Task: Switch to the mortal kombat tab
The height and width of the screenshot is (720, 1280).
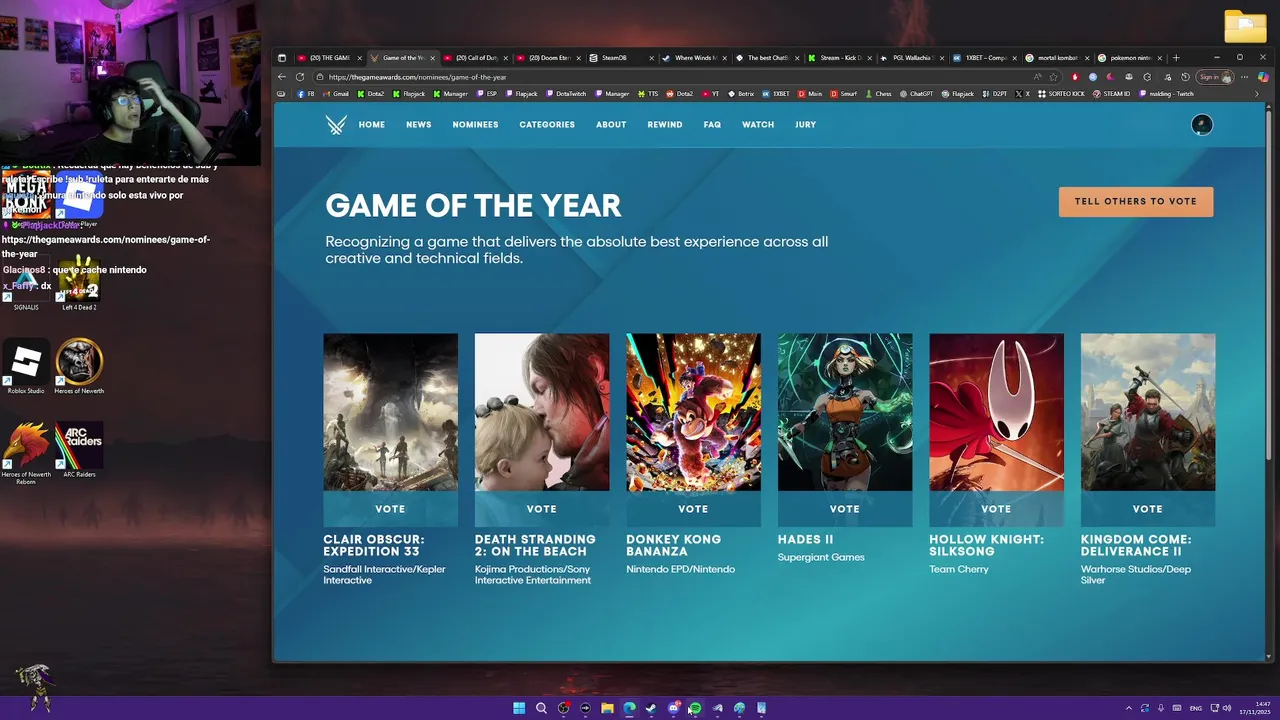Action: coord(1057,58)
